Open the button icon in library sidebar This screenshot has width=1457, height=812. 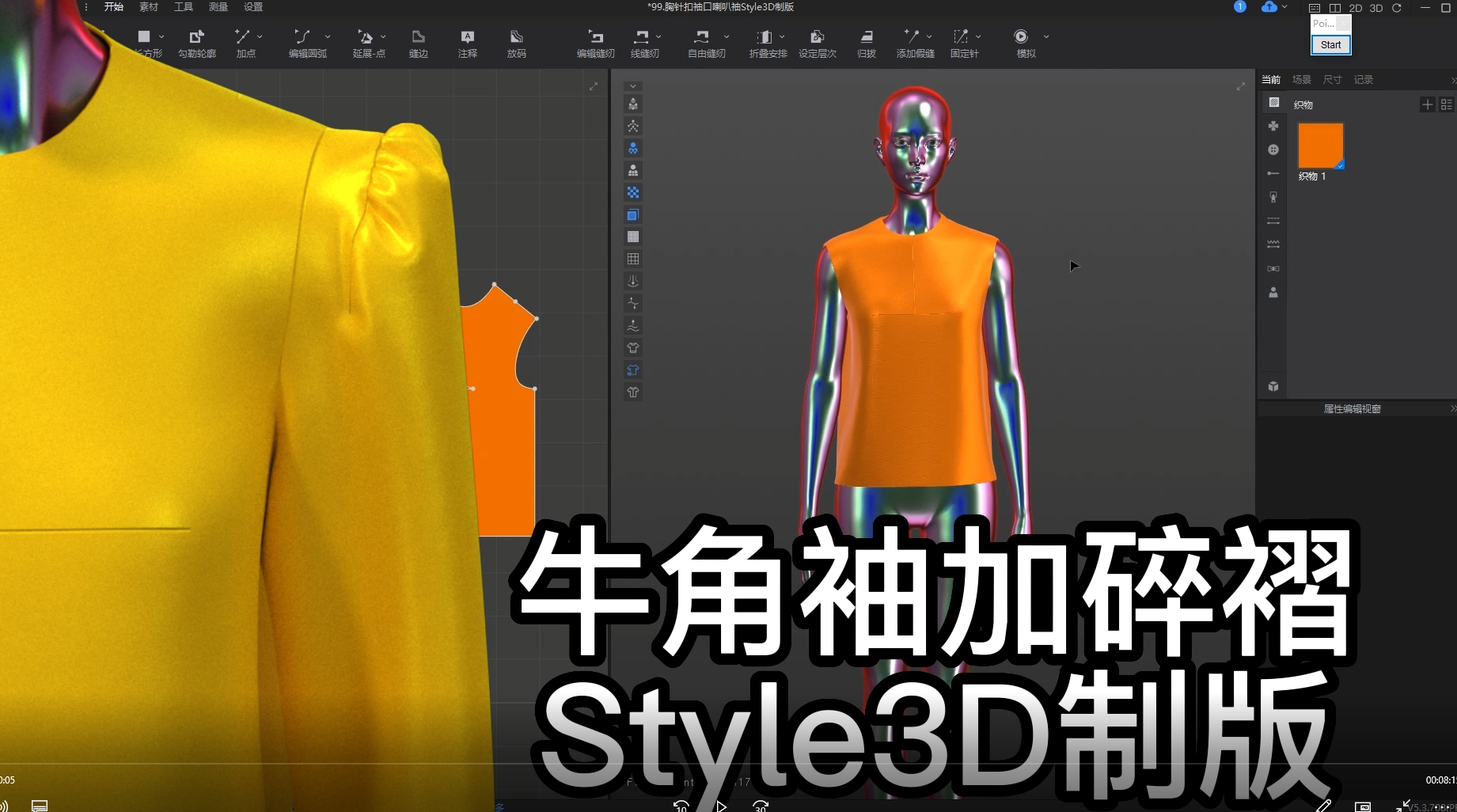pos(1273,150)
